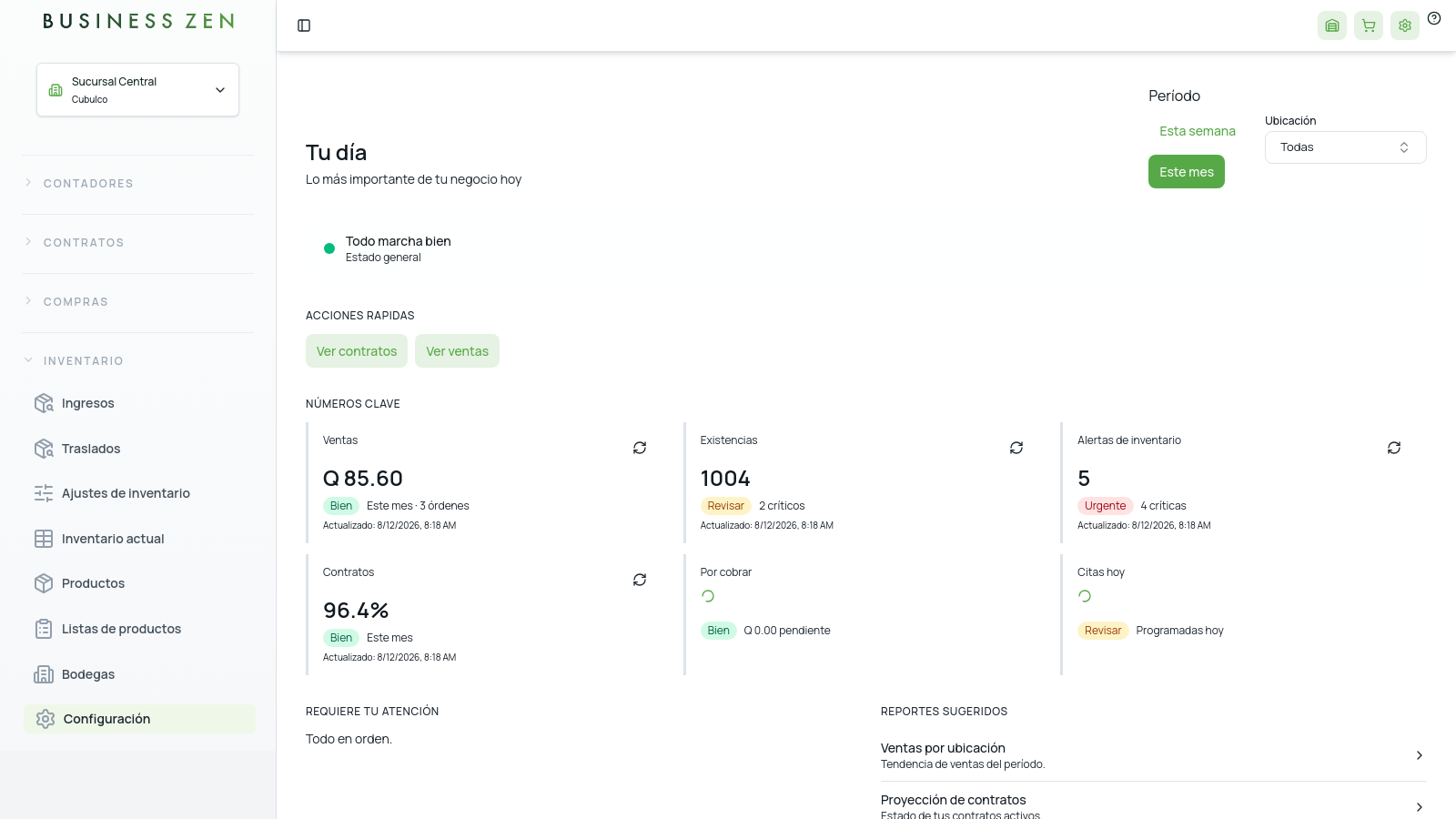
Task: Open the shopping cart icon
Action: [1369, 25]
